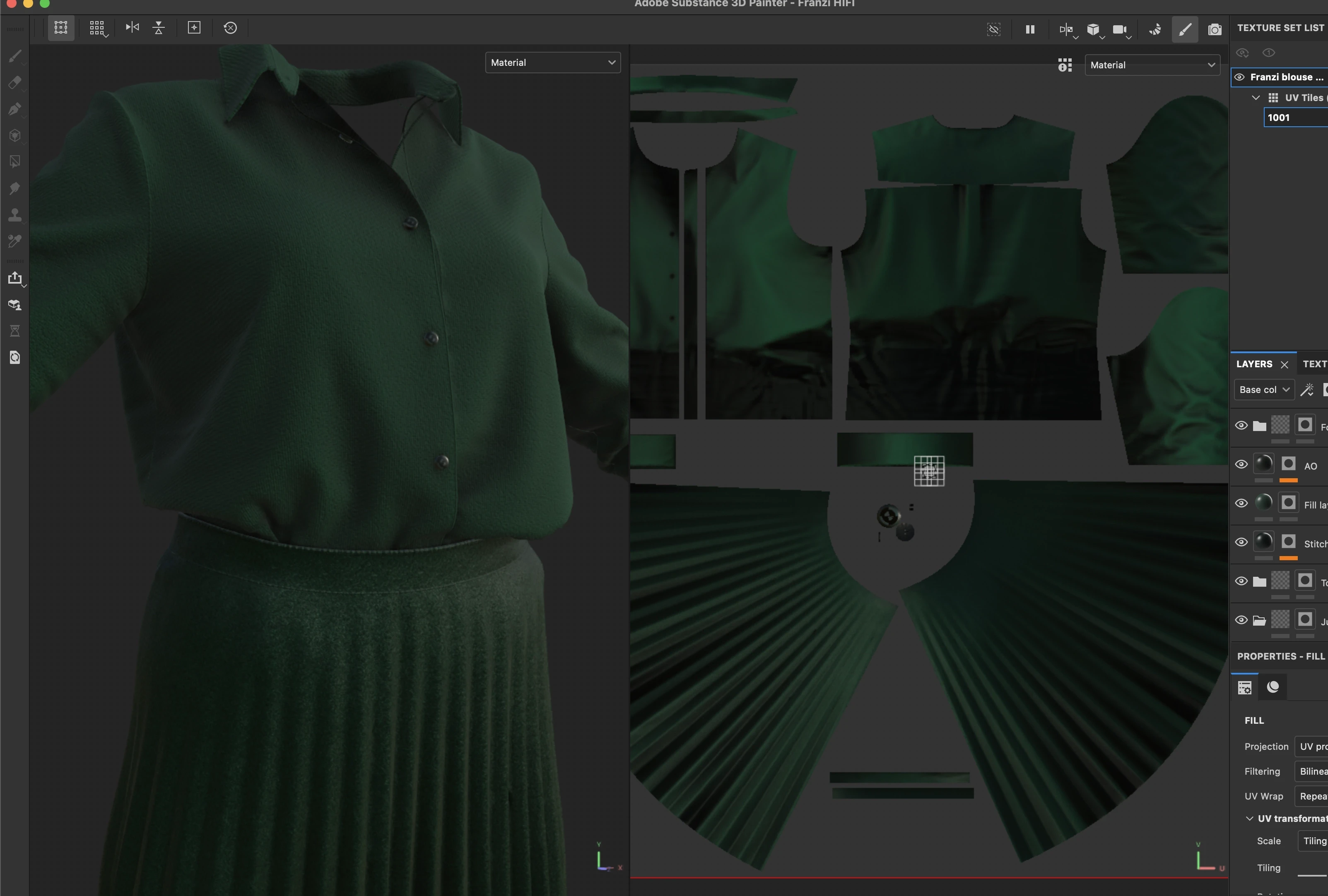Close the LAYERS panel tab
Viewport: 1328px width, 896px height.
tap(1285, 365)
